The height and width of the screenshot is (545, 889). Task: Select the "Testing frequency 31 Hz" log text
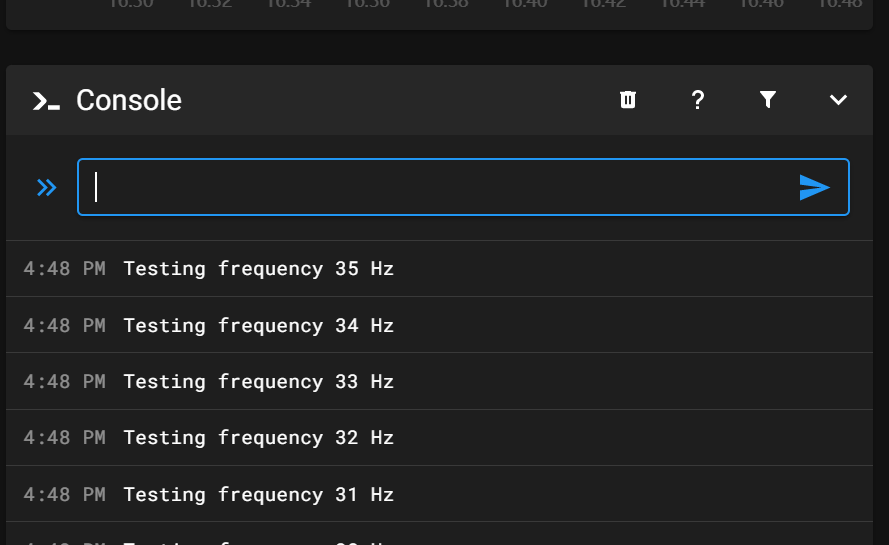click(259, 494)
